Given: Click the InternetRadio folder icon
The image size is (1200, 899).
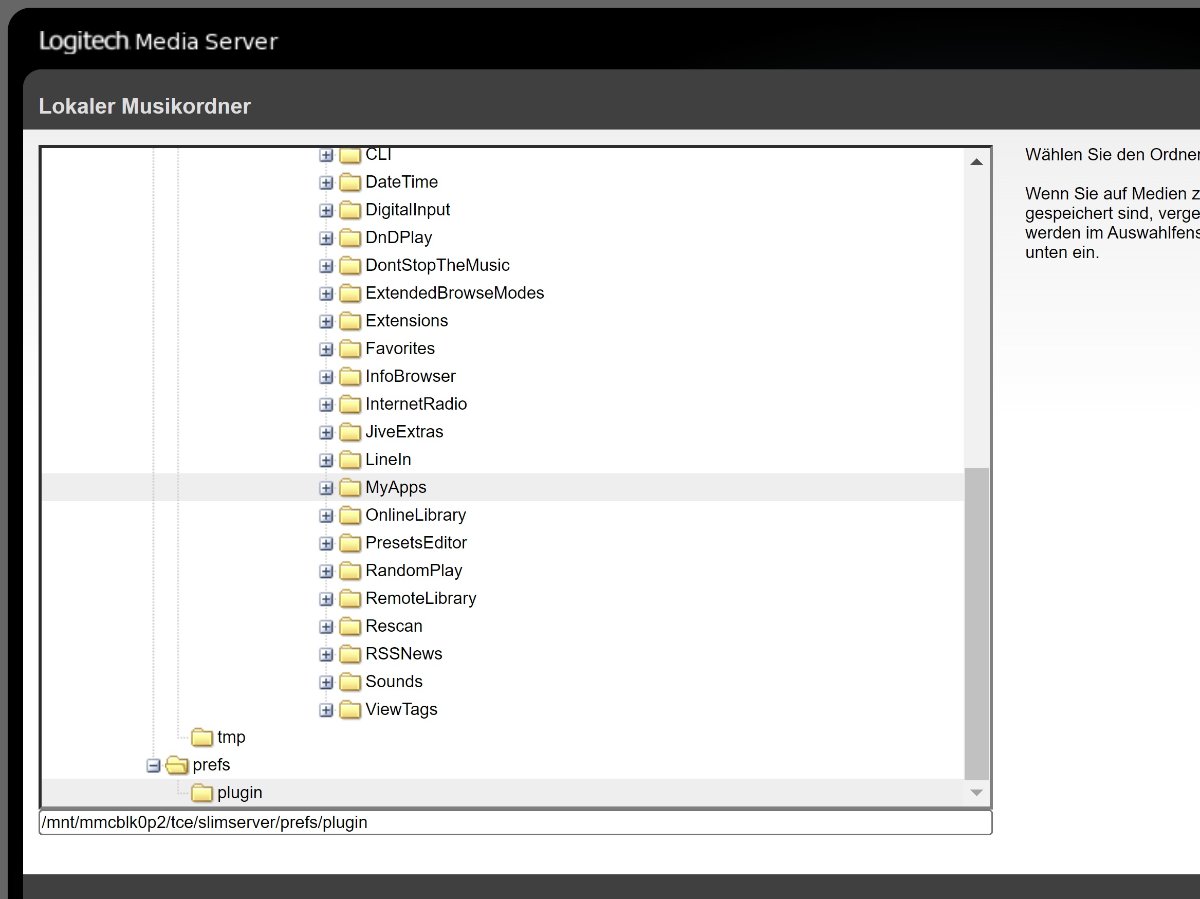Looking at the screenshot, I should pyautogui.click(x=349, y=404).
